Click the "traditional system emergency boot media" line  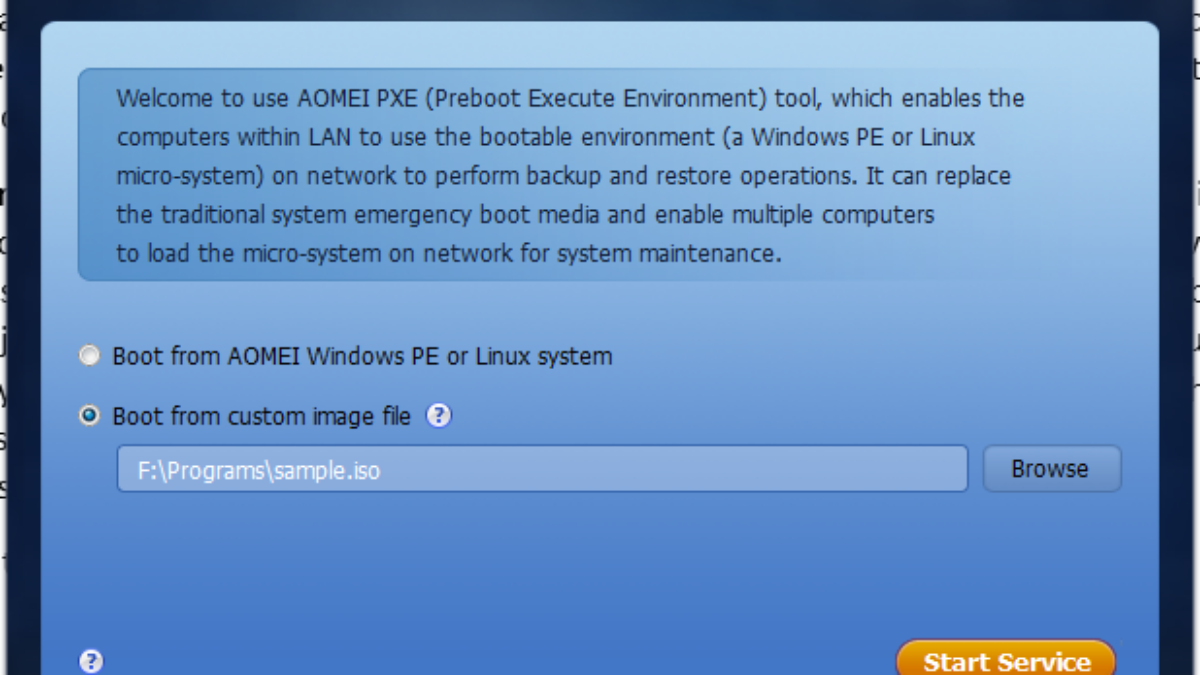[525, 215]
